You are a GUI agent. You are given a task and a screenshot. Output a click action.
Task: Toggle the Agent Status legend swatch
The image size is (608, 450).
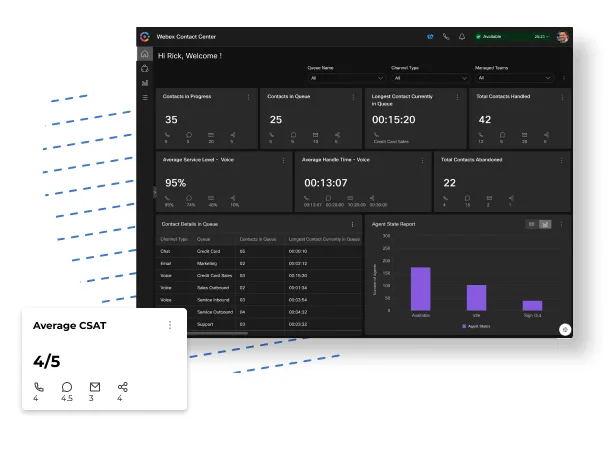pos(464,326)
